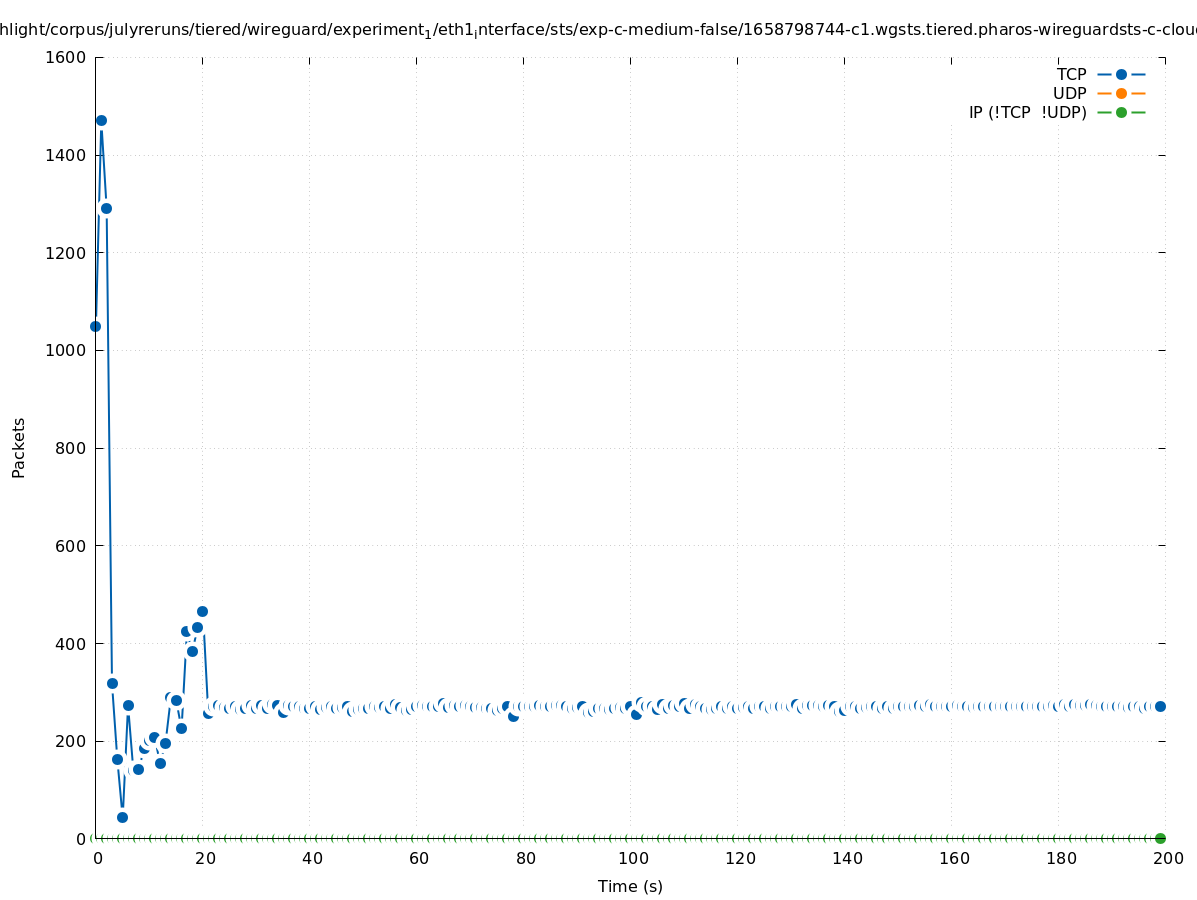This screenshot has height=900, width=1197.
Task: Click the 800 tick label on y-axis
Action: (71, 448)
